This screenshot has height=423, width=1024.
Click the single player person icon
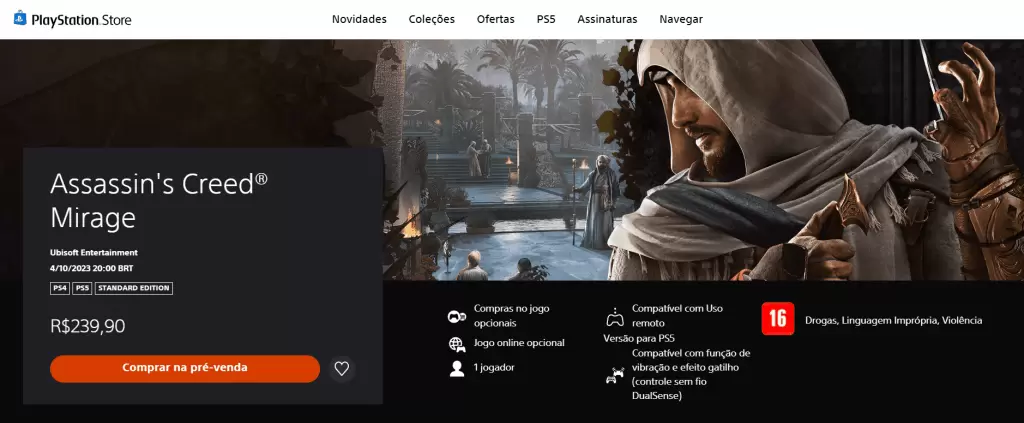pyautogui.click(x=456, y=369)
